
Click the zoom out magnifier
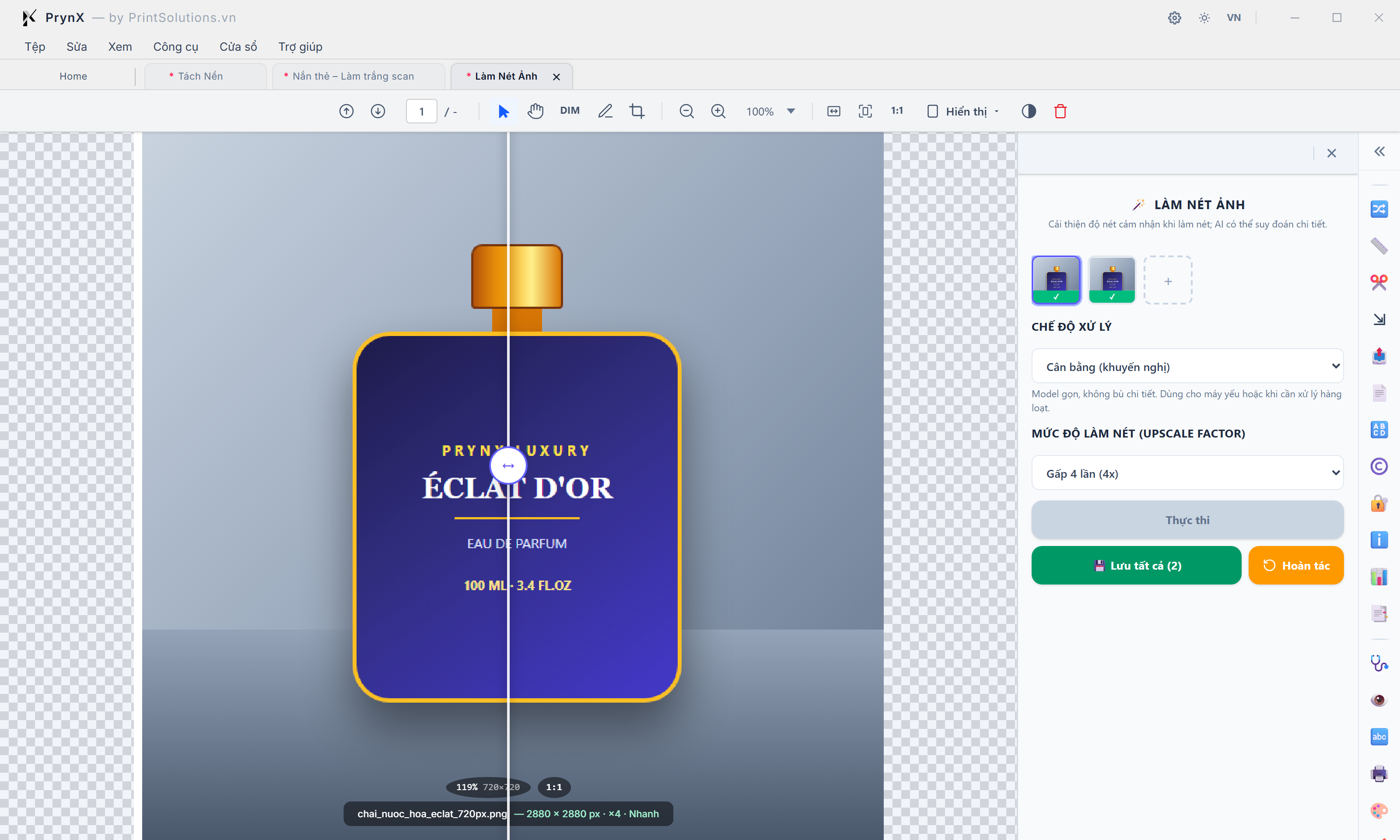[x=686, y=112]
